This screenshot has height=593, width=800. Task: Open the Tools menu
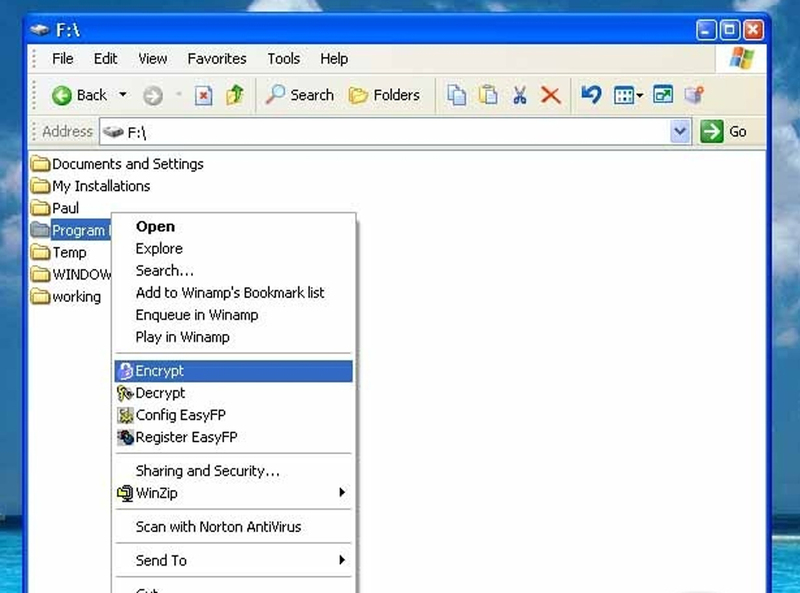click(x=284, y=59)
